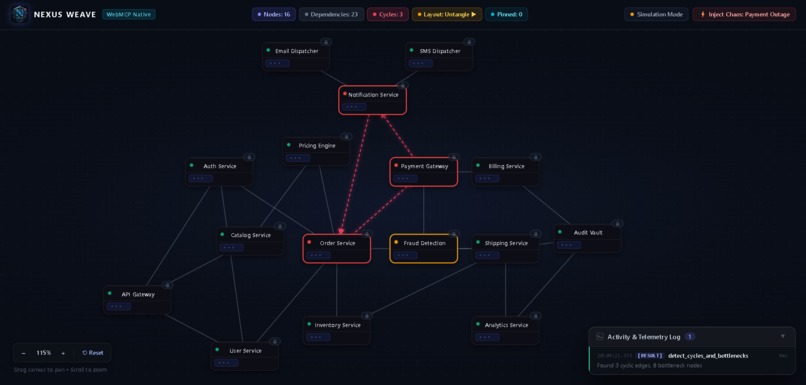The image size is (806, 385).
Task: Open the Fraud Detection ellipsis badge
Action: [x=406, y=255]
